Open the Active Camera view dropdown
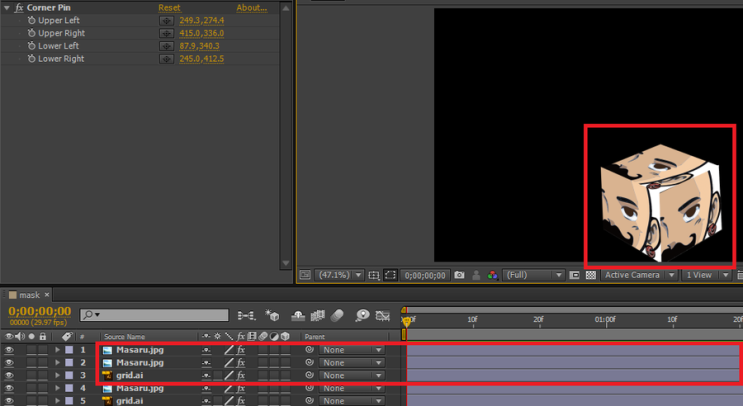This screenshot has width=743, height=406. (x=638, y=275)
